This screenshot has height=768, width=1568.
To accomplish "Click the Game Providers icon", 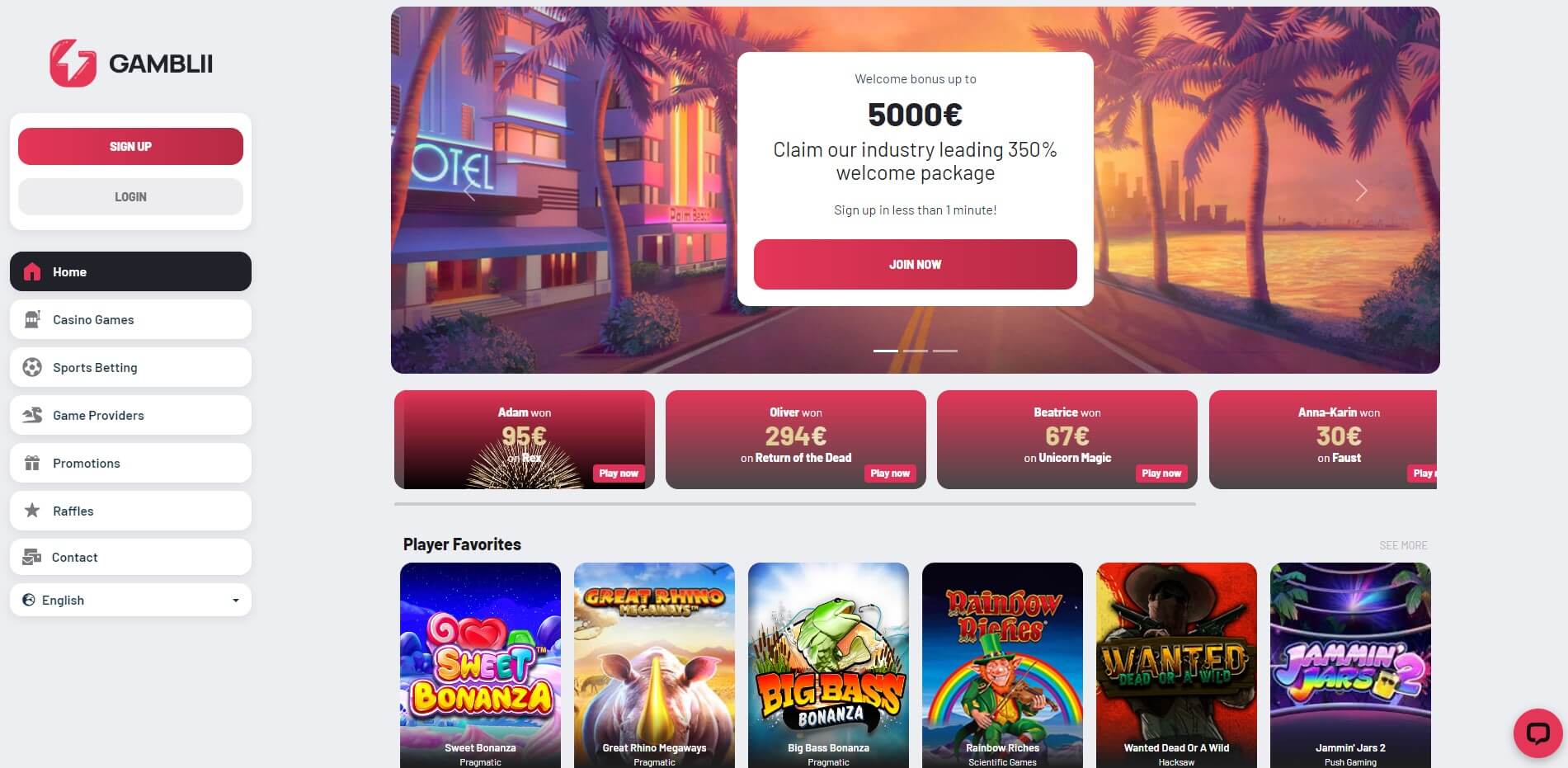I will coord(32,415).
